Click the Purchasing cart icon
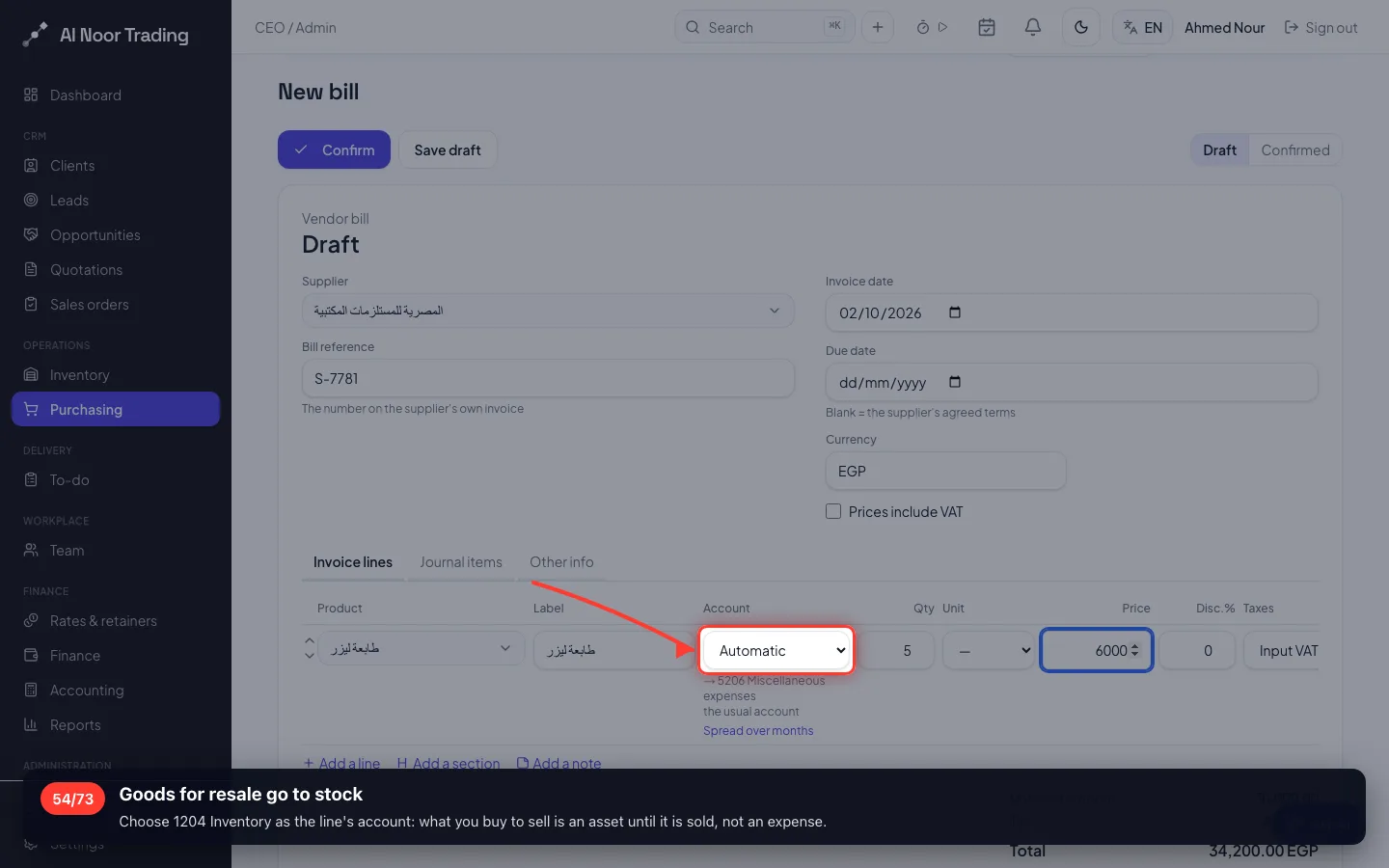The height and width of the screenshot is (868, 1389). (31, 409)
